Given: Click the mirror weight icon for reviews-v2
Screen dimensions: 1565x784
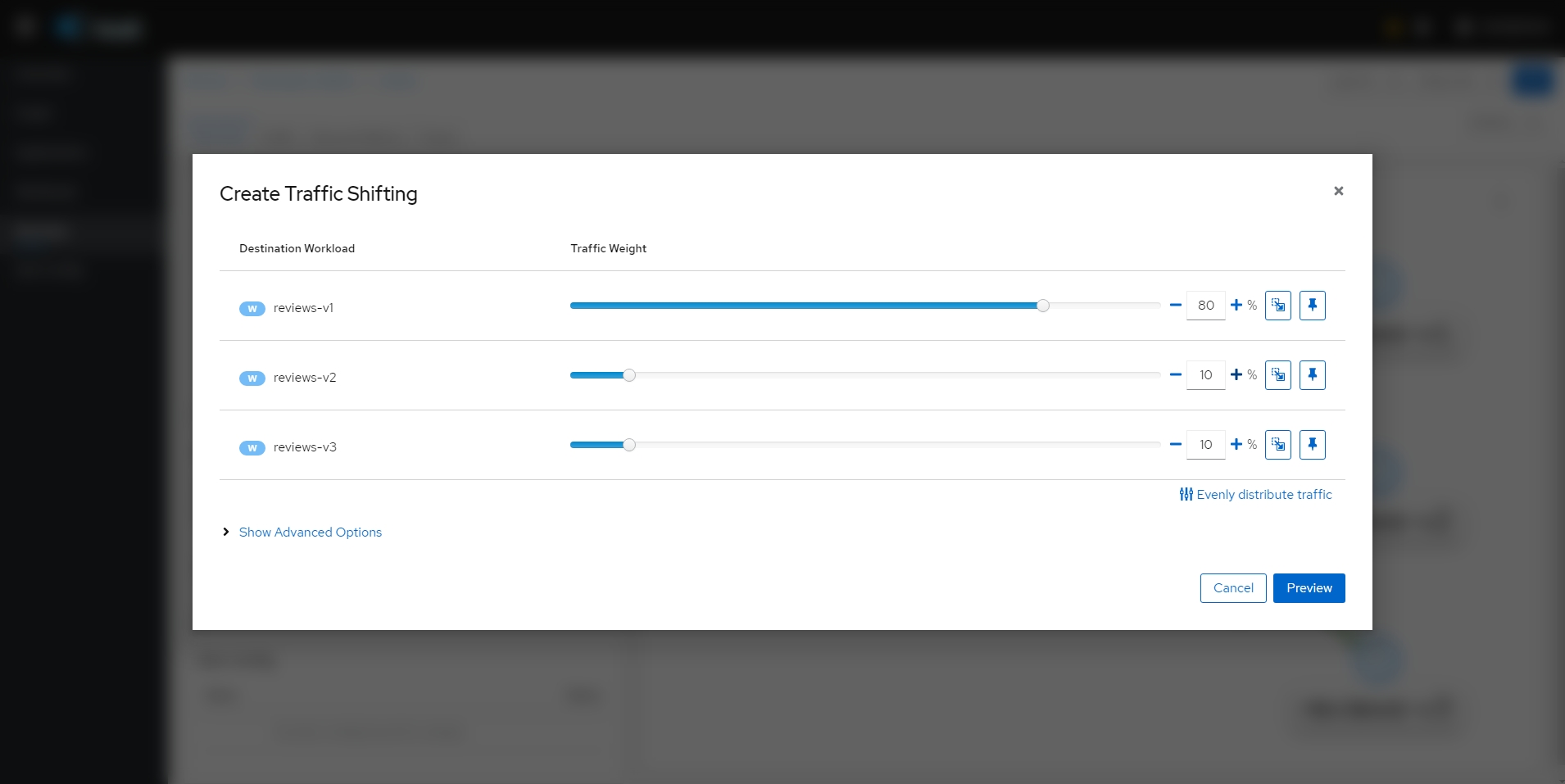Looking at the screenshot, I should (x=1277, y=375).
